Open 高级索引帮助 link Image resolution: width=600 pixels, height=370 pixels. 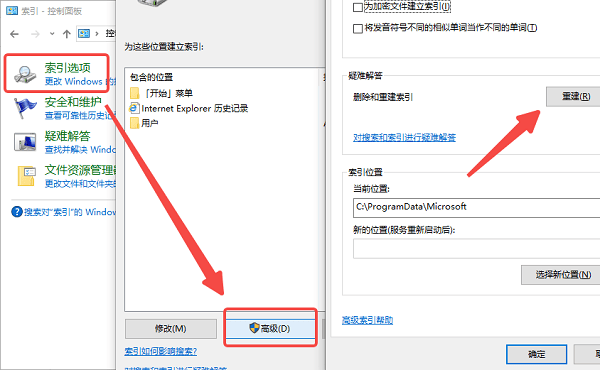coord(367,320)
